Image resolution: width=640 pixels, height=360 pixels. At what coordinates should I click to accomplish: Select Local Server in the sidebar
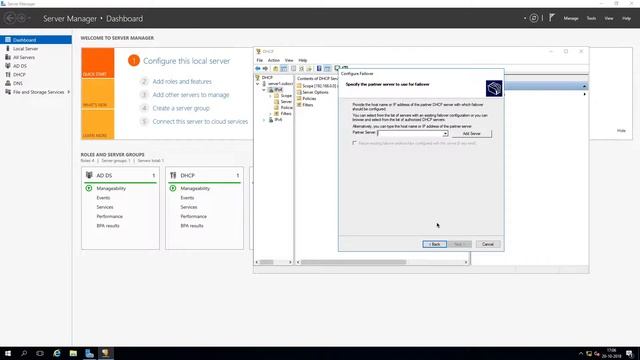[25, 49]
